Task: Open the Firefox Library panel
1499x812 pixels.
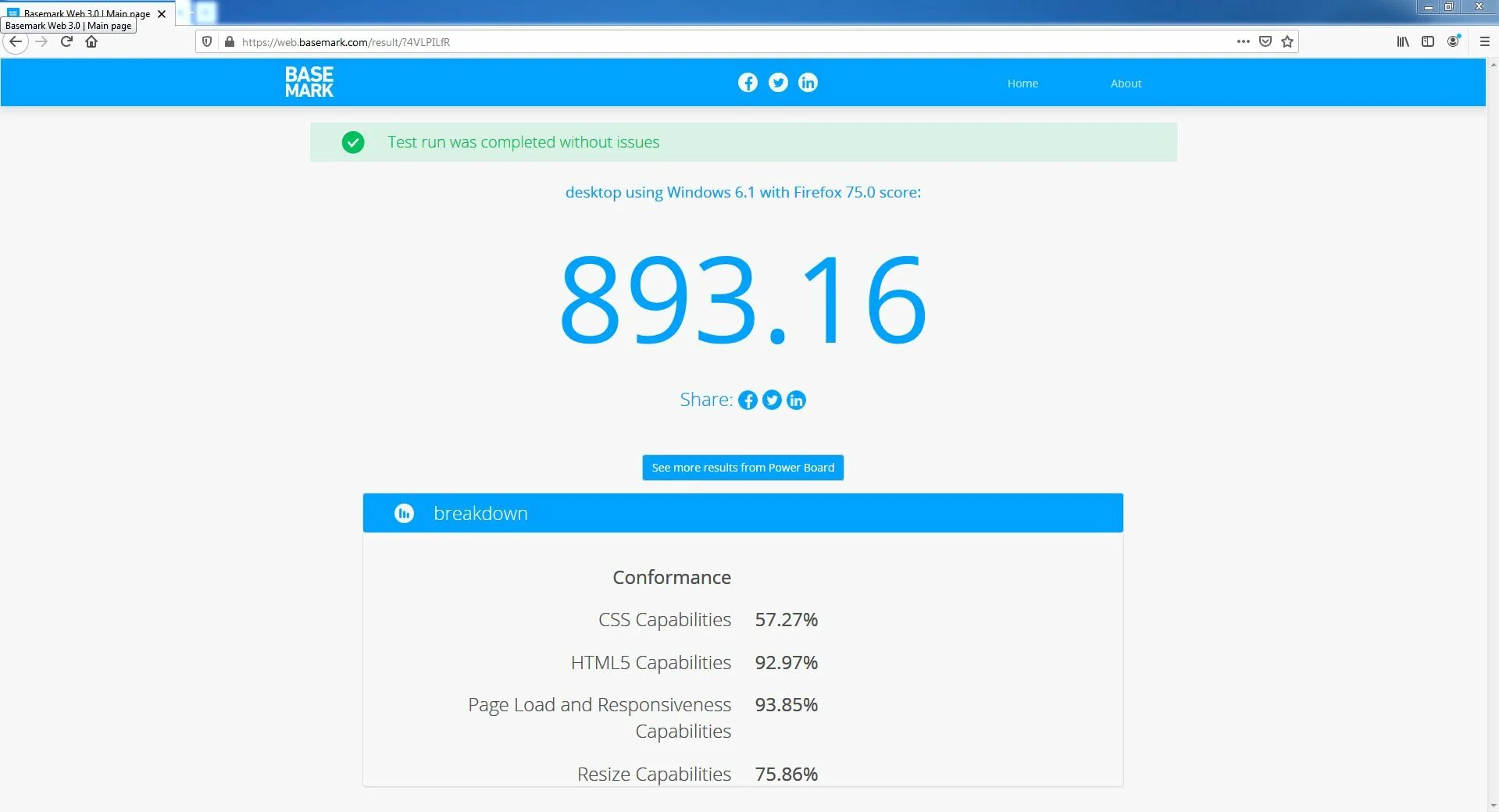Action: (x=1403, y=42)
